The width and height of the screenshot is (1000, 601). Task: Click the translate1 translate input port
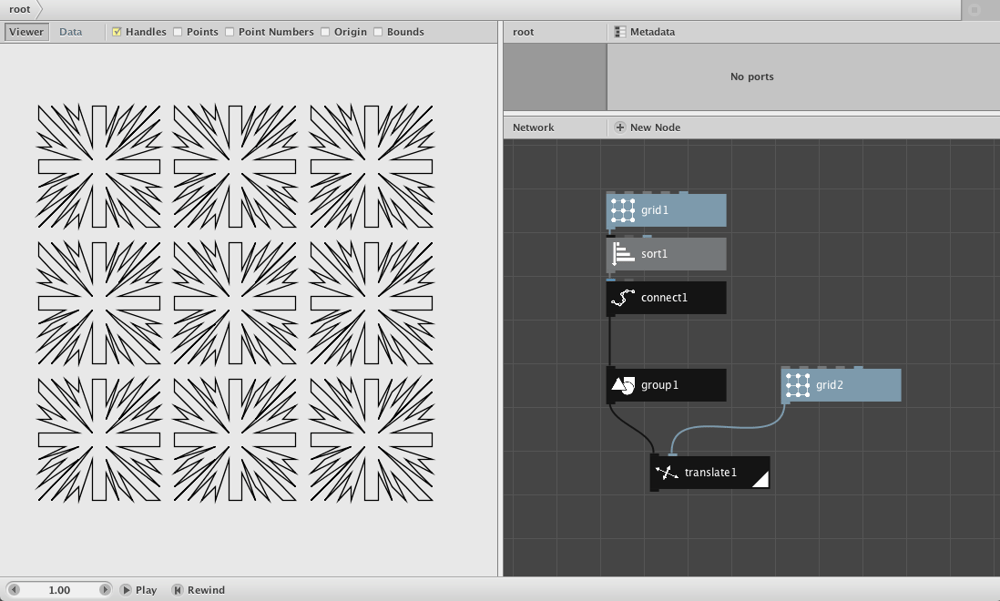tap(672, 455)
